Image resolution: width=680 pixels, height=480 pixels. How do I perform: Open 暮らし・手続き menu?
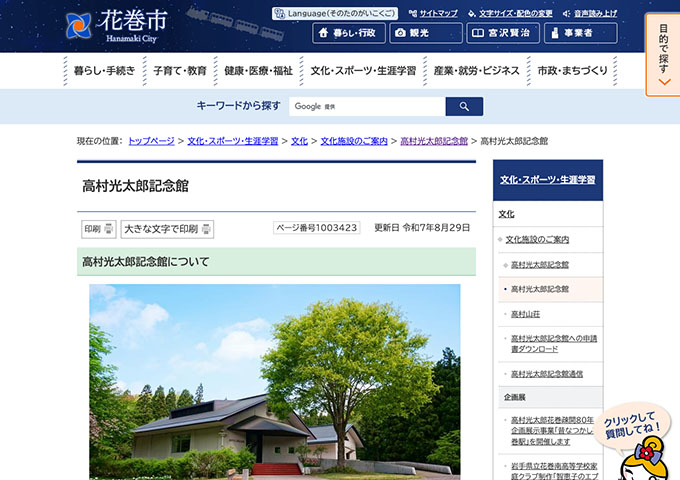pyautogui.click(x=105, y=71)
